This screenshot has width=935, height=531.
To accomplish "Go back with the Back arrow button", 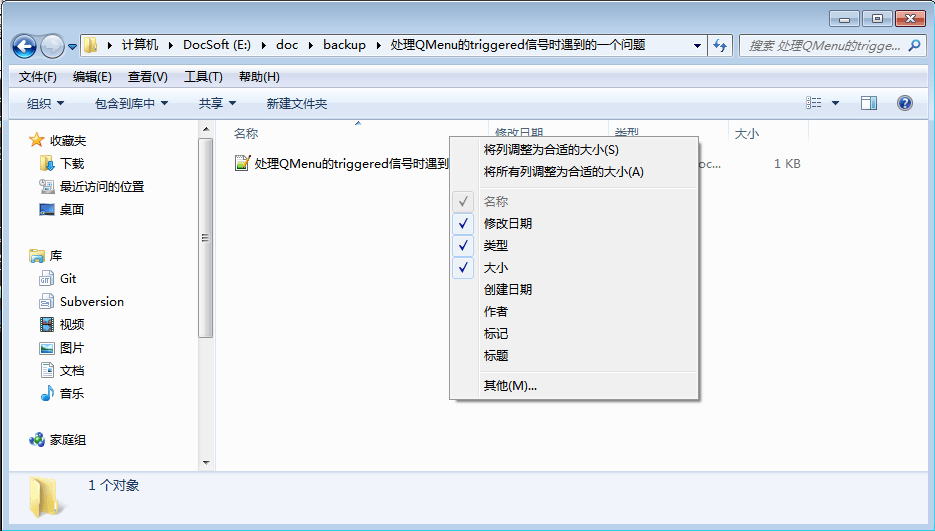I will click(24, 46).
